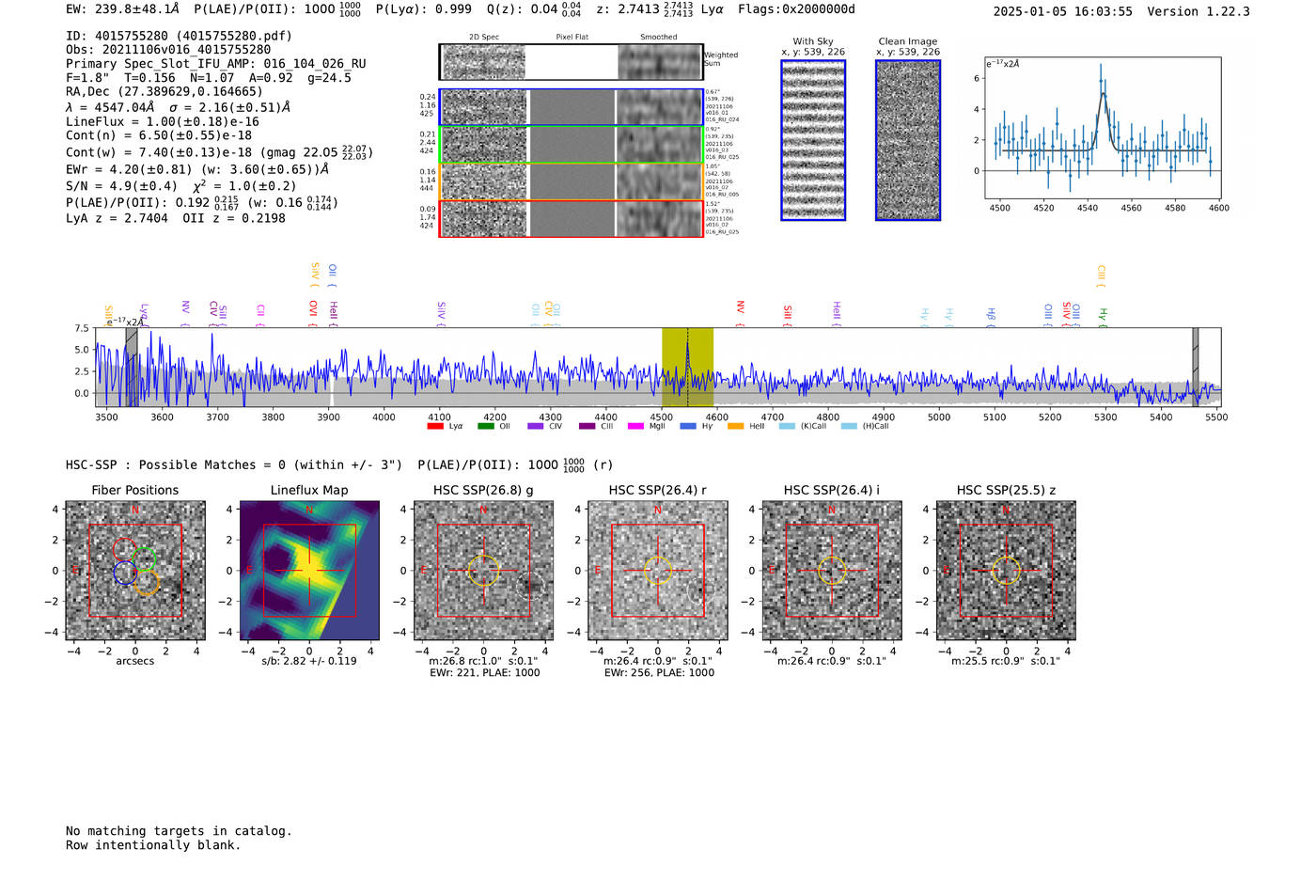Click the 'Primary Spec_Slot_IFU_AMP' line
Viewport: 1316px width, 896px height.
[216, 64]
